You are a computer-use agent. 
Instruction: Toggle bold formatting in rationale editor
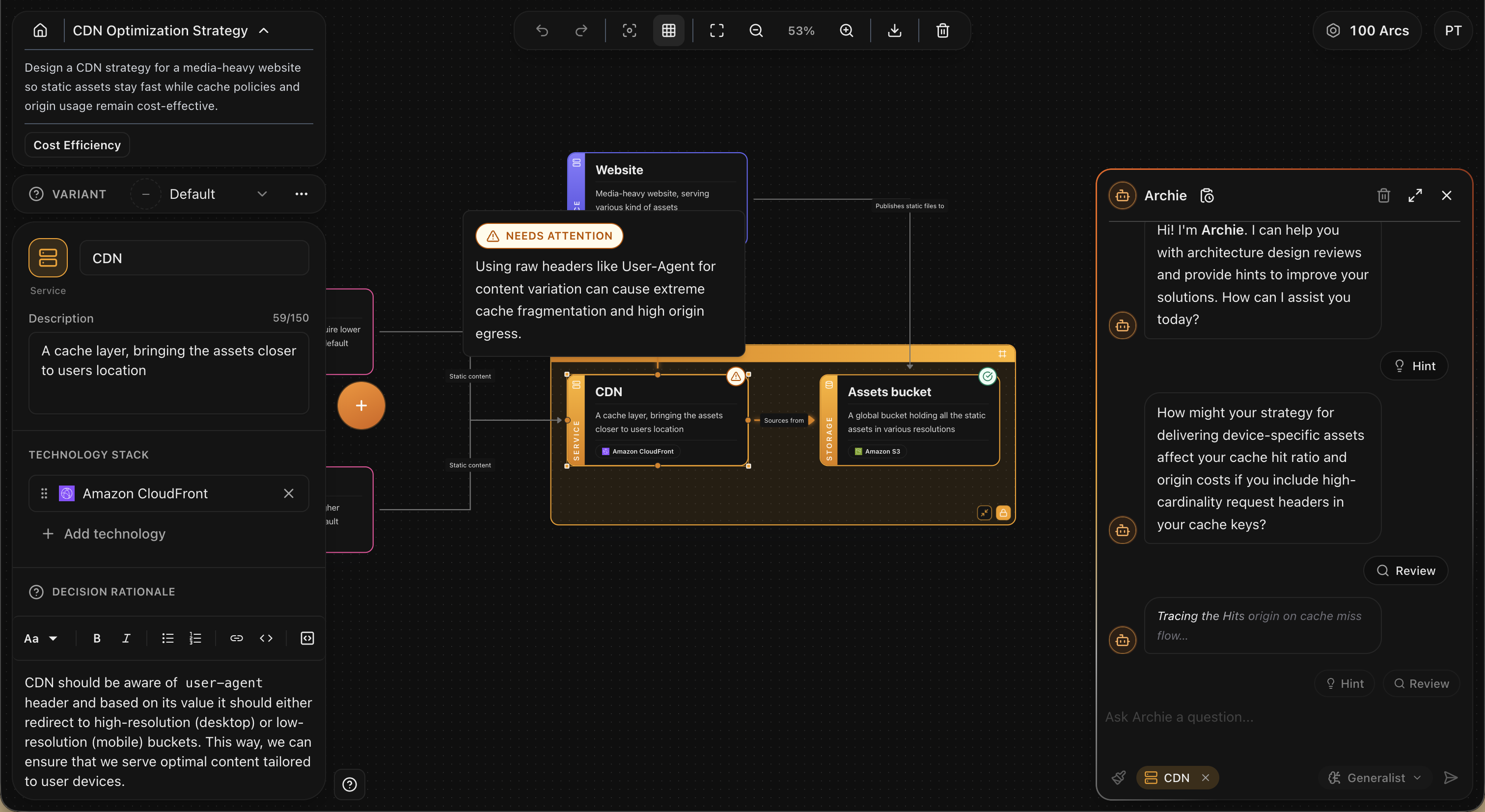pyautogui.click(x=97, y=638)
